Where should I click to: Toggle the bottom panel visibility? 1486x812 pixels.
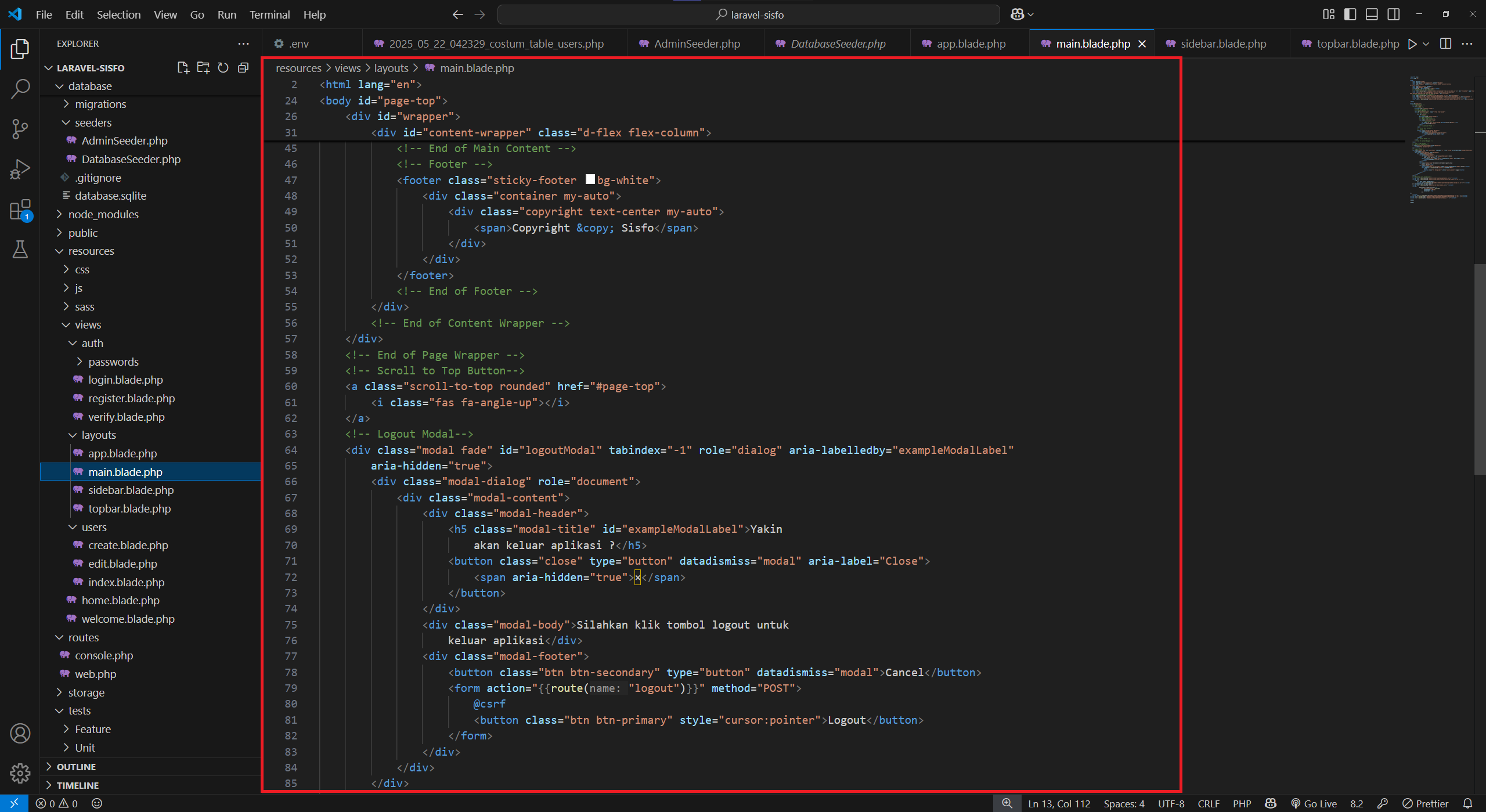pos(1372,14)
